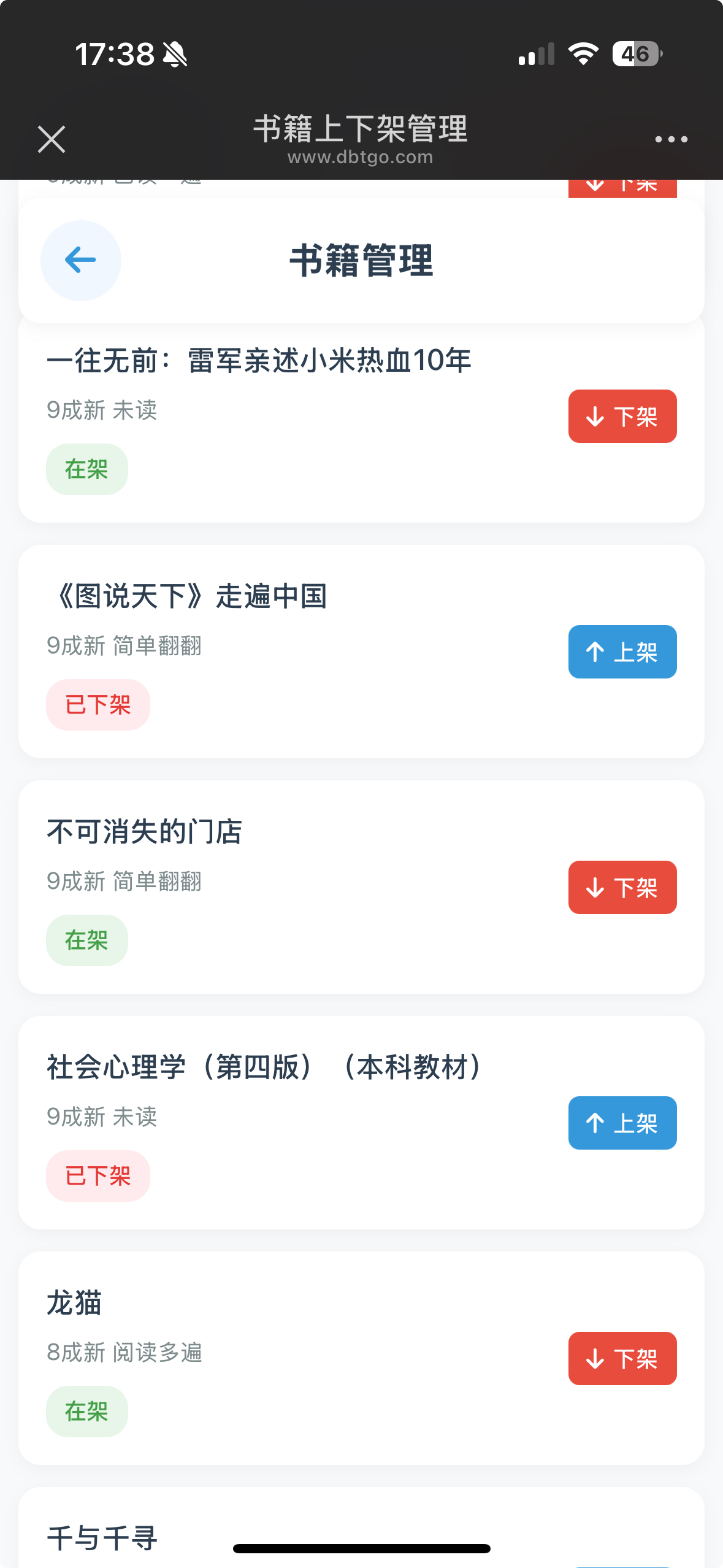Tap the 已下架 badge under 《图说天下》

pos(98,705)
